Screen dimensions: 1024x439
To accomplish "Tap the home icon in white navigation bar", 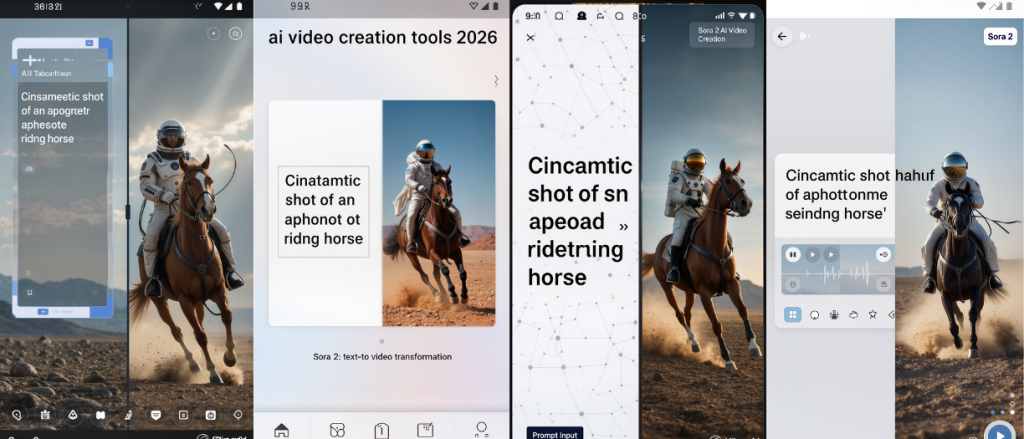I will (x=281, y=430).
